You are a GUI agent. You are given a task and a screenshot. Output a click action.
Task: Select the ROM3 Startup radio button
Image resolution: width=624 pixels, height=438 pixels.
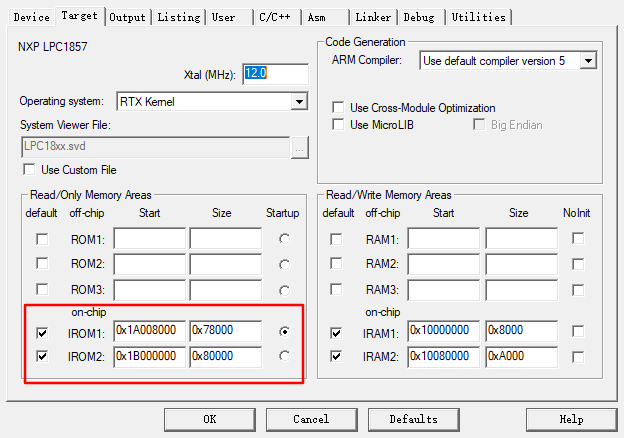pyautogui.click(x=284, y=291)
